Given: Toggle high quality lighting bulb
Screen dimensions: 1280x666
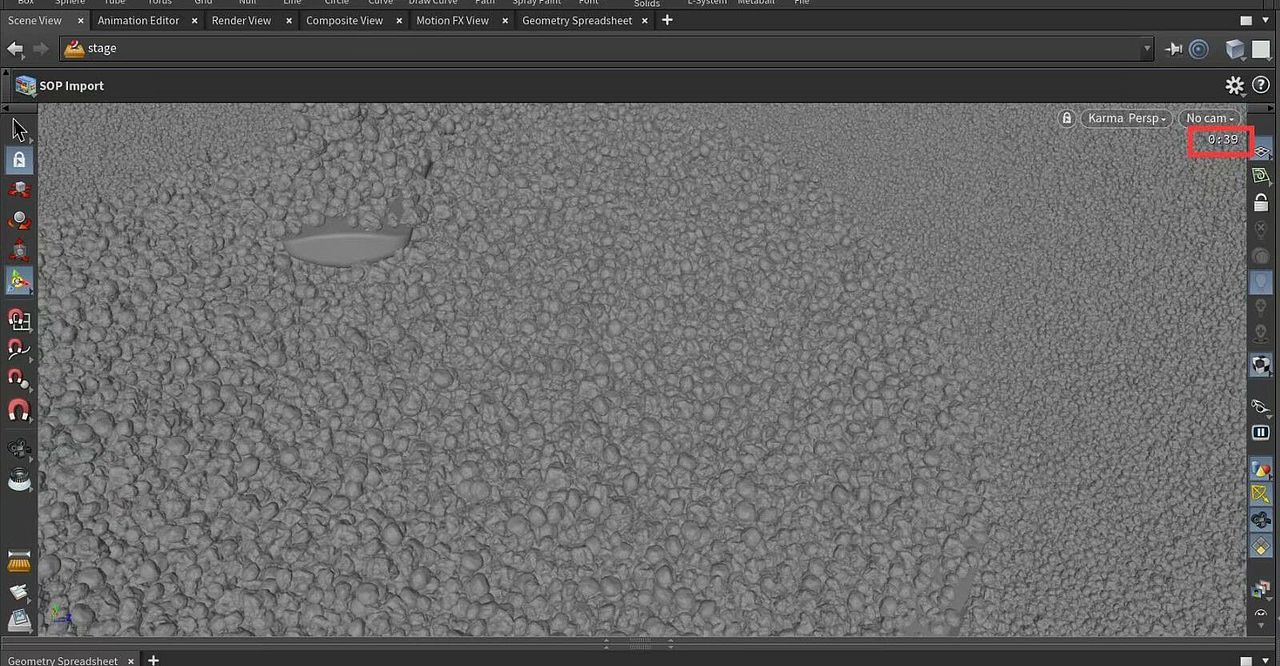Looking at the screenshot, I should pyautogui.click(x=1261, y=309).
